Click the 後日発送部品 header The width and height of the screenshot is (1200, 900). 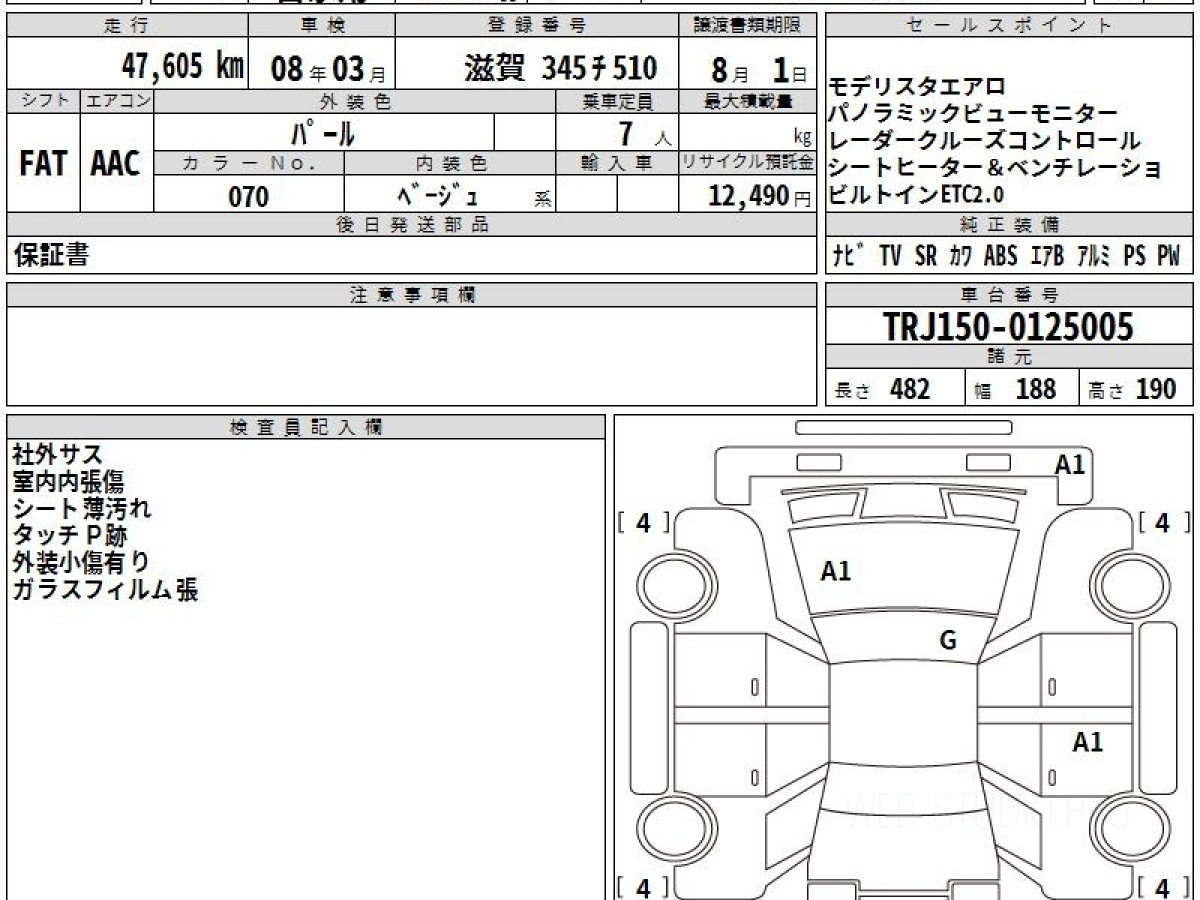coord(412,225)
